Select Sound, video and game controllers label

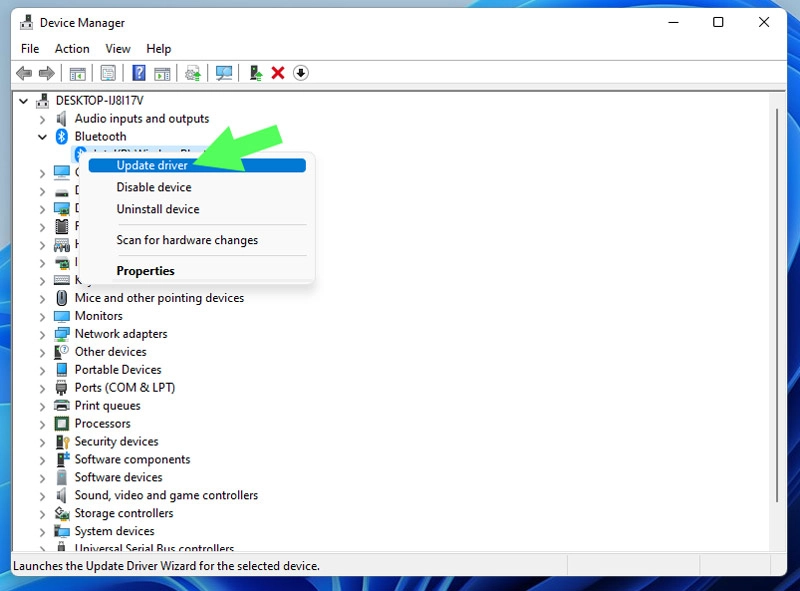[166, 495]
